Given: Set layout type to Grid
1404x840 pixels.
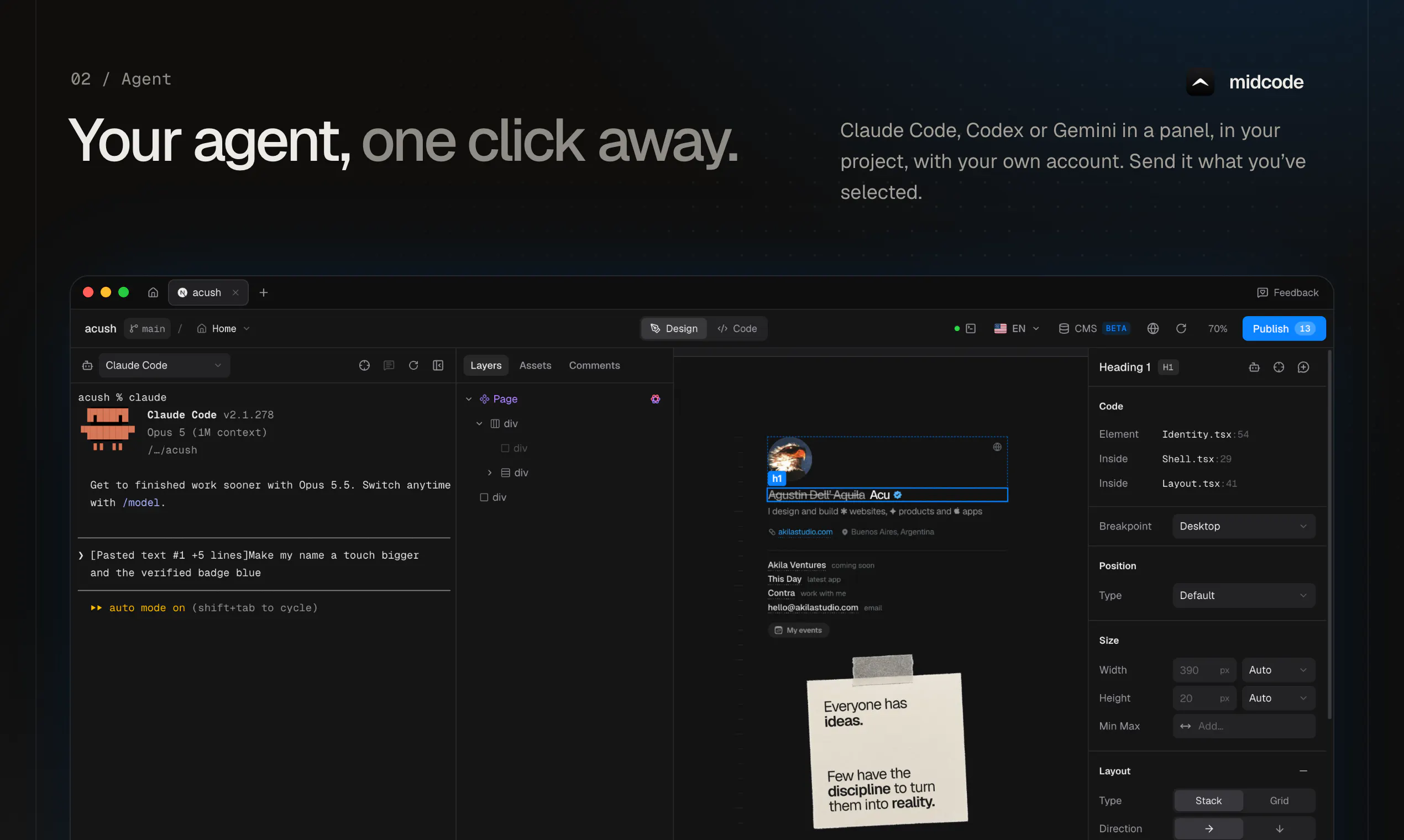Looking at the screenshot, I should point(1279,800).
